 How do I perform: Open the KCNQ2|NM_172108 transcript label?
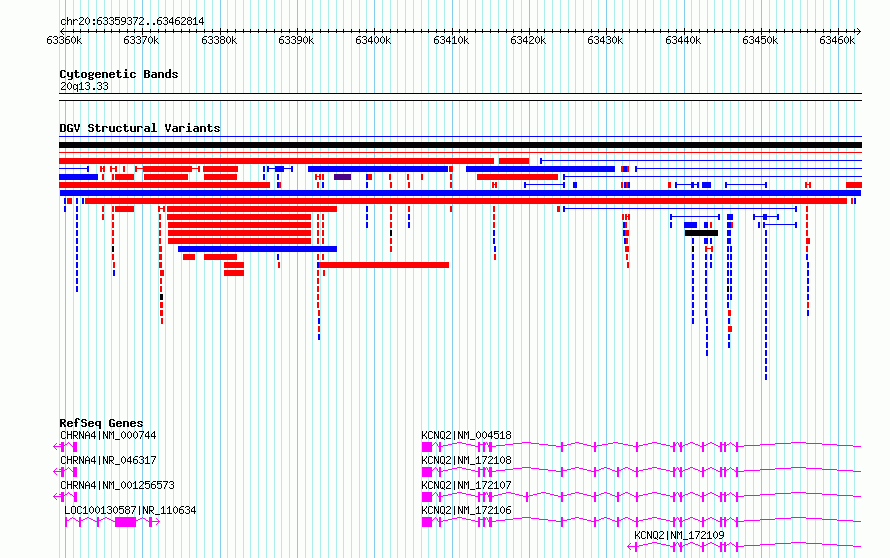(x=467, y=460)
